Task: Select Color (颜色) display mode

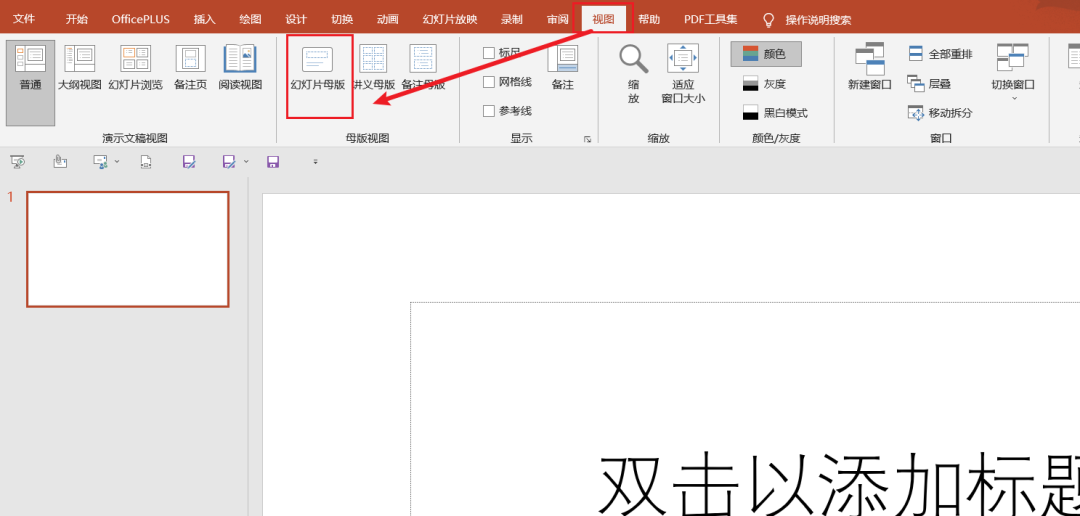Action: [766, 54]
